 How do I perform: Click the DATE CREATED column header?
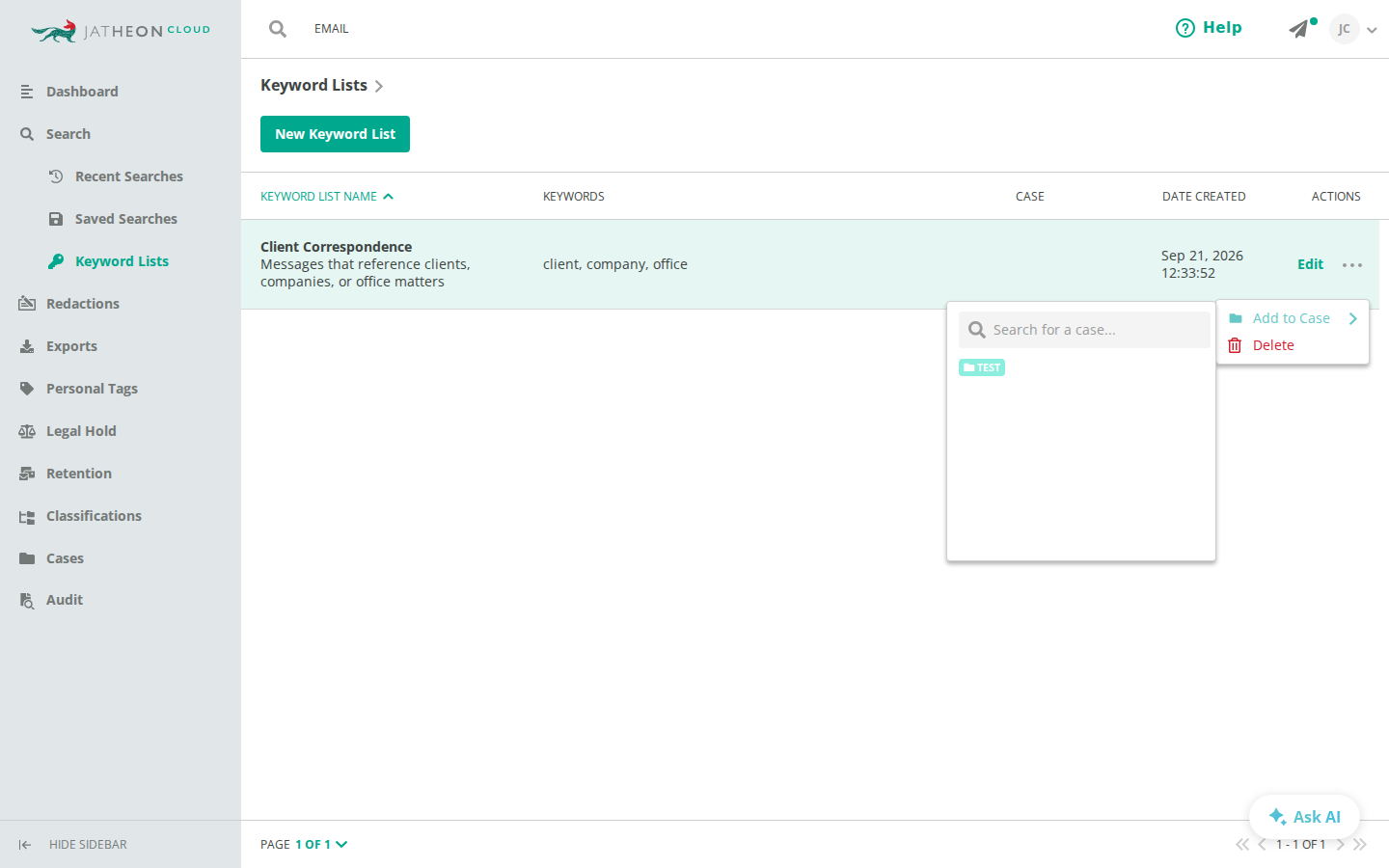pyautogui.click(x=1204, y=197)
